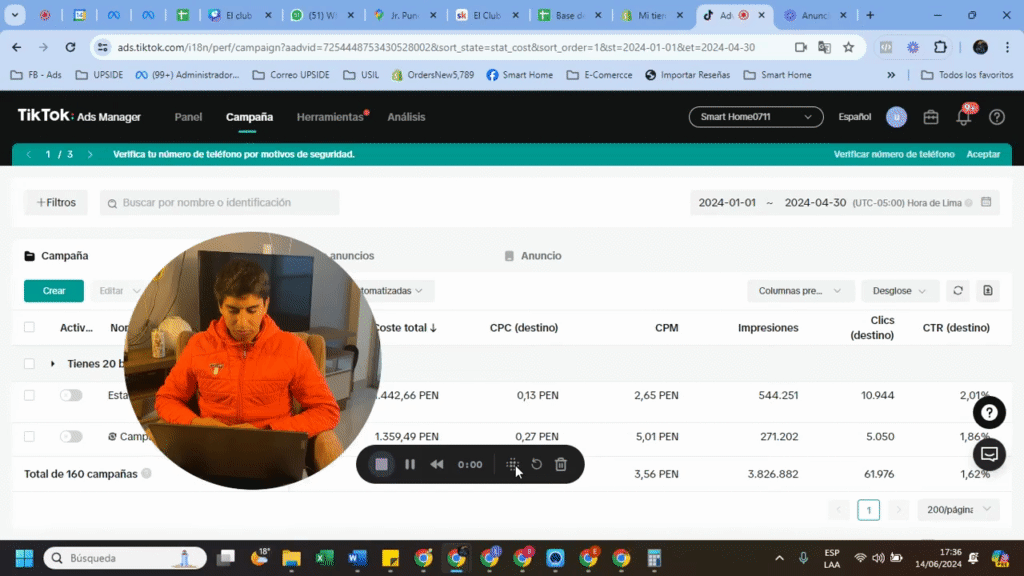Refresh the campaign table with the refresh icon
Screen dimensions: 1024x576
coord(957,290)
